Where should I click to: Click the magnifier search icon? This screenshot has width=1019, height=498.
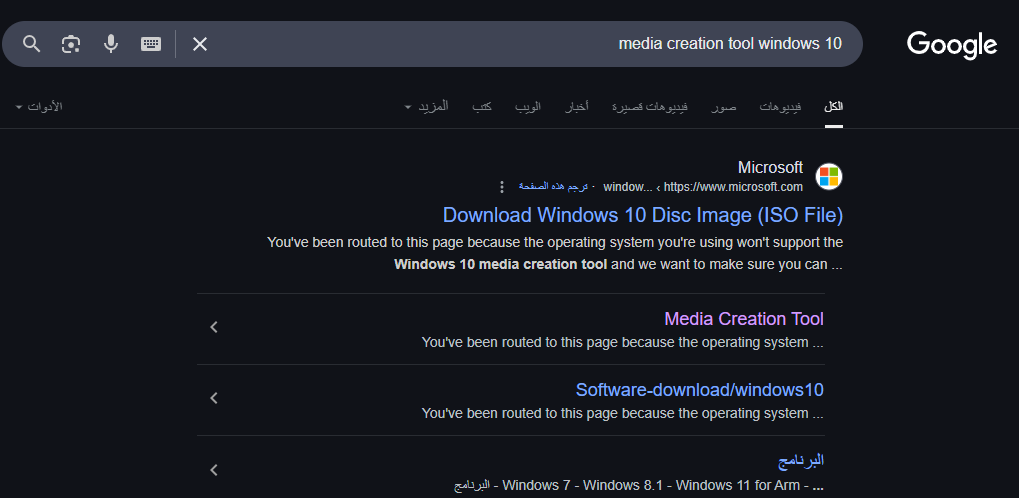click(x=31, y=44)
